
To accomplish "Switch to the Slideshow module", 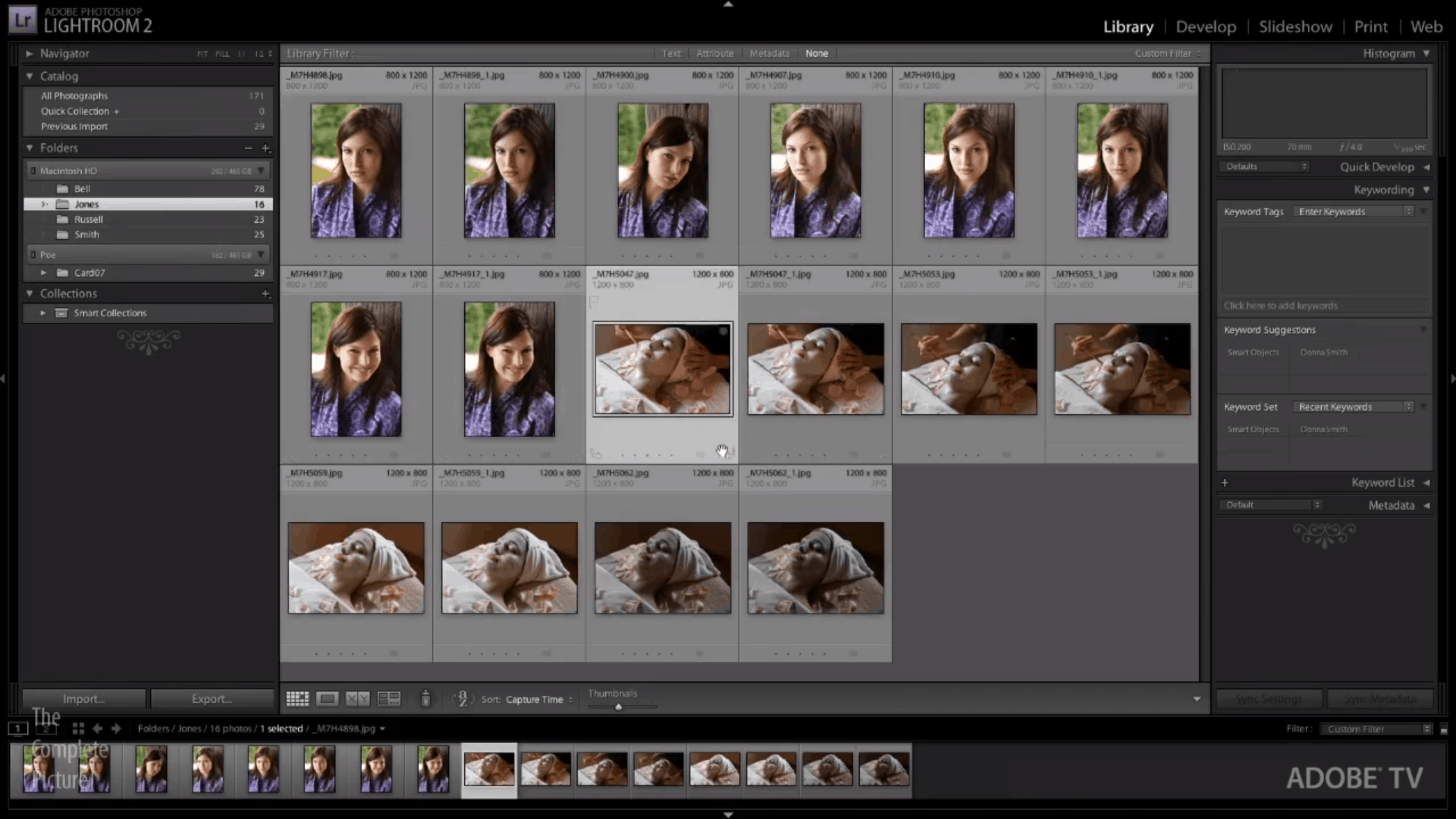I will (1295, 27).
